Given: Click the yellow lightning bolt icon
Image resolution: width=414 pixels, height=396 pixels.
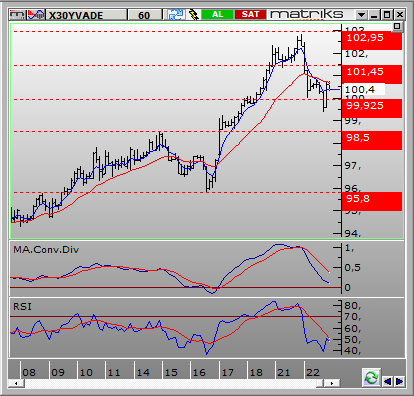Looking at the screenshot, I should (x=194, y=15).
